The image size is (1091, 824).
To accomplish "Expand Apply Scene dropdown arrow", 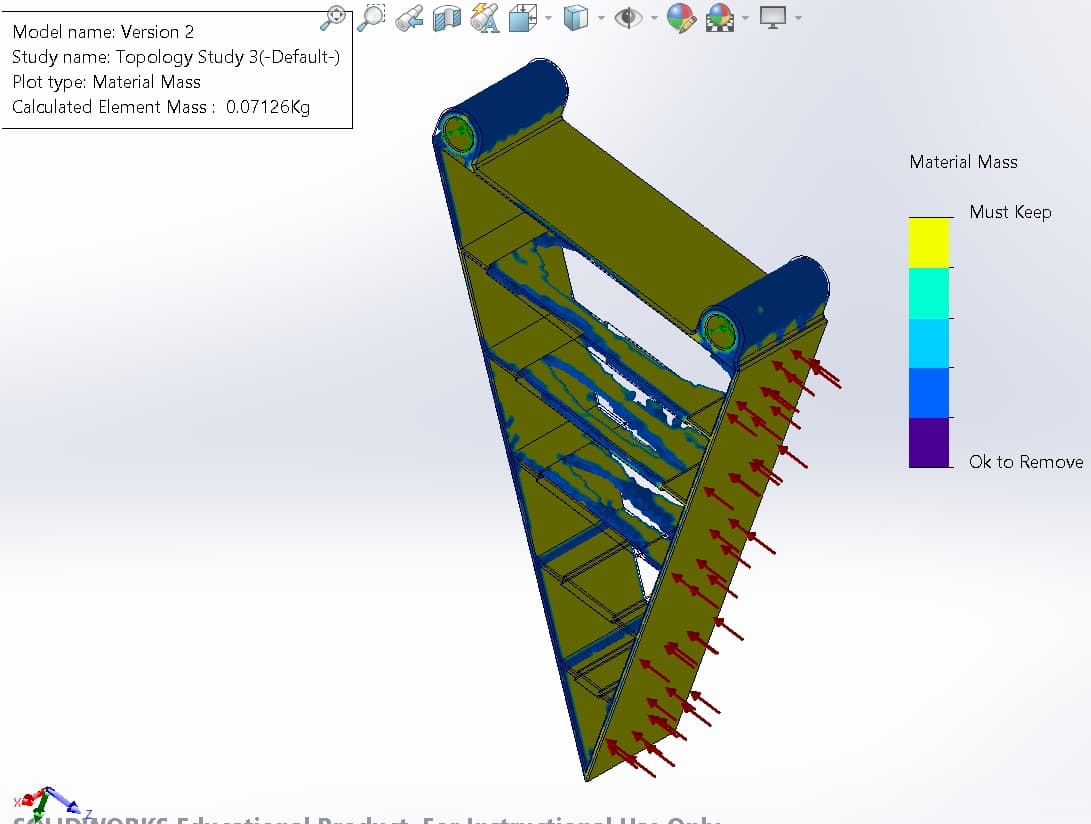I will pyautogui.click(x=746, y=17).
